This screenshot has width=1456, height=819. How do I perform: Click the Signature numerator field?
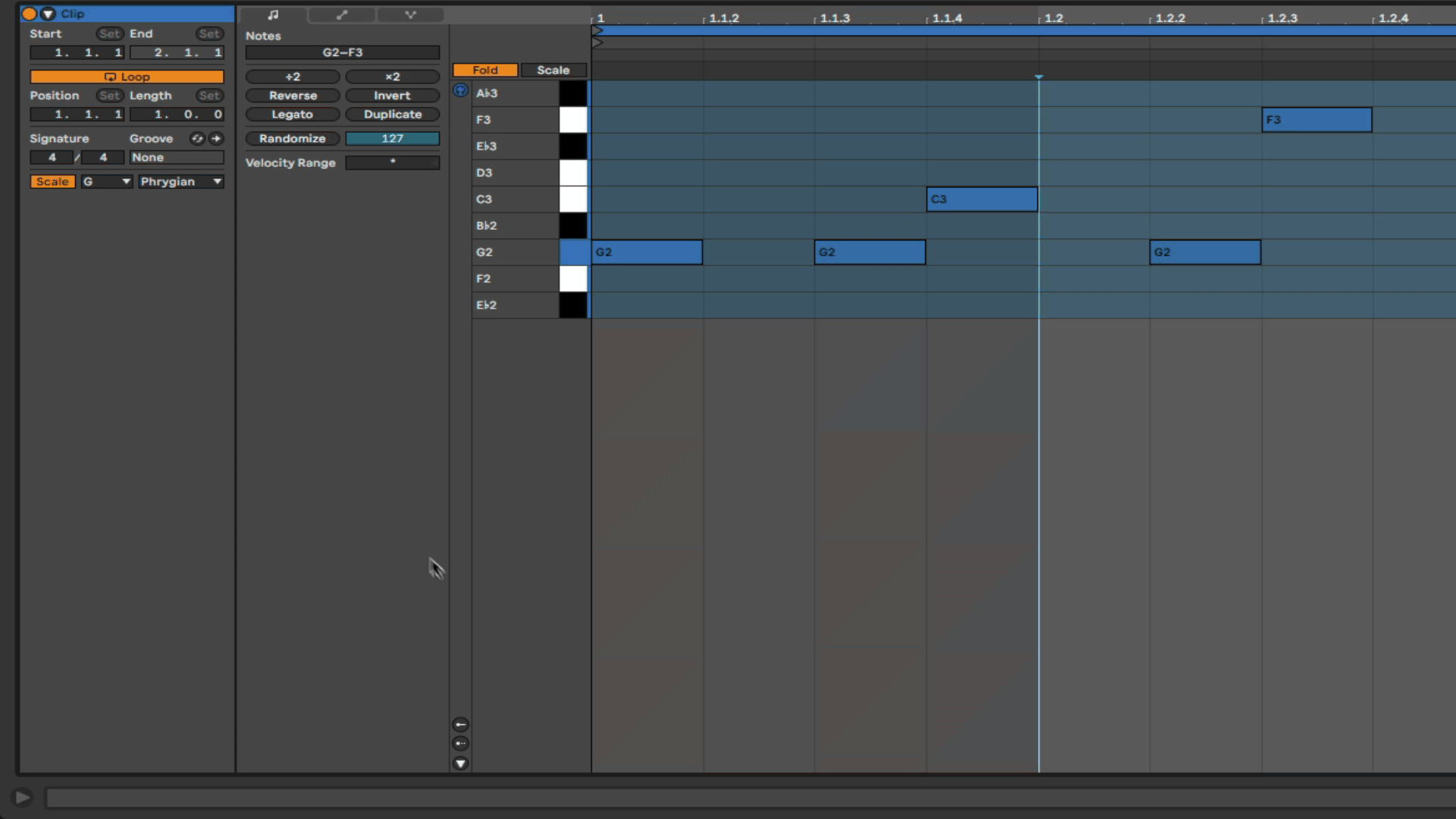pos(52,157)
